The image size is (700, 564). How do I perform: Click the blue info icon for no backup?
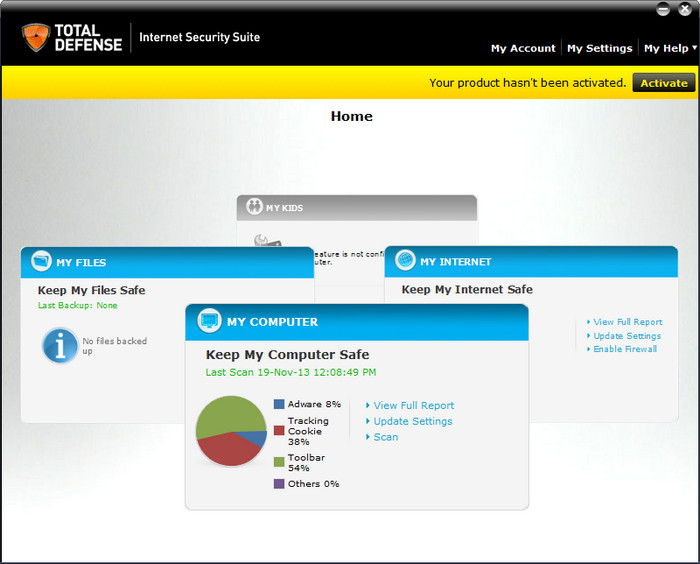tap(60, 346)
